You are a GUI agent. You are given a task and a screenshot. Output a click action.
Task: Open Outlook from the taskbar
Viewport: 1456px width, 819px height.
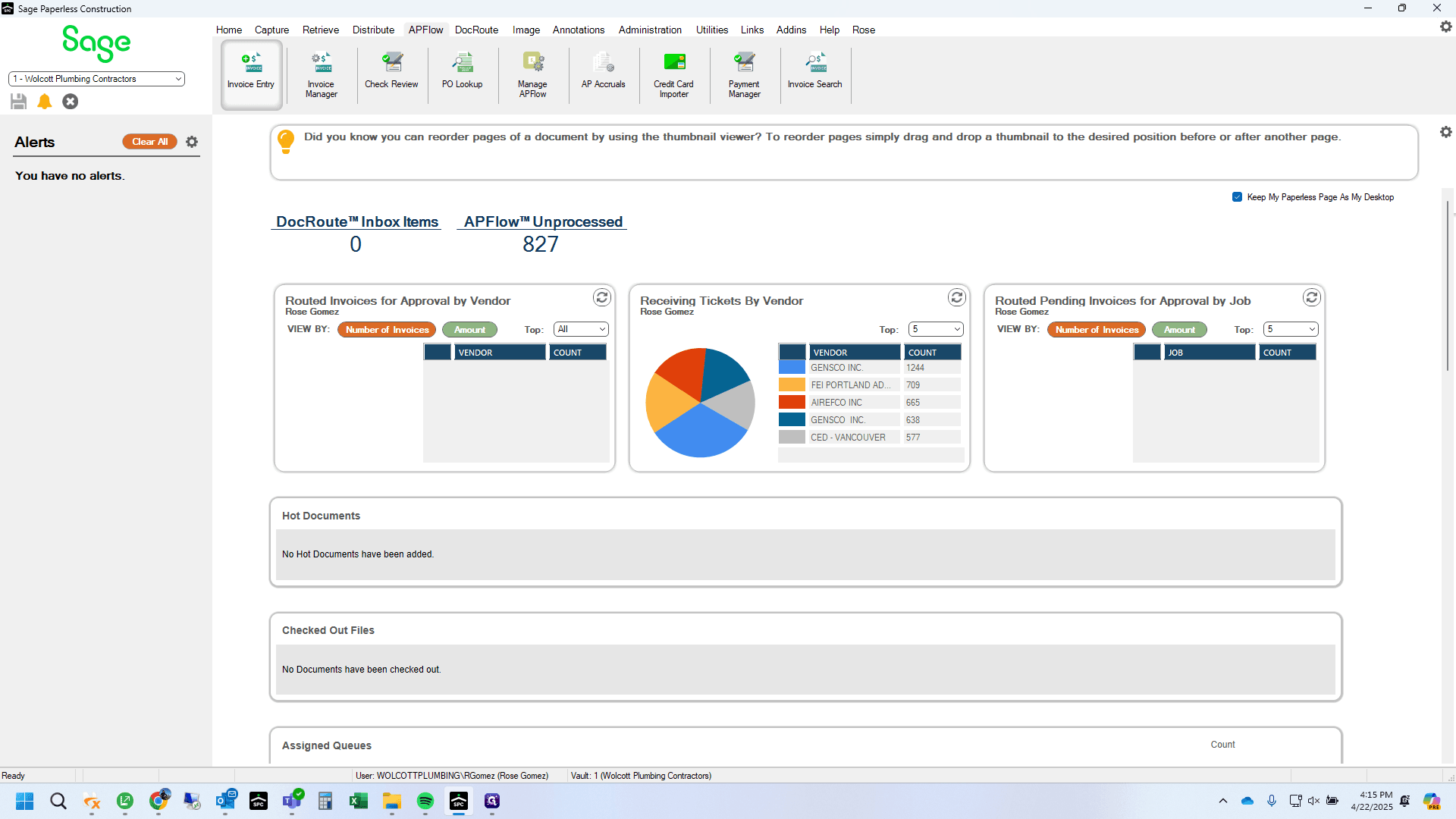pyautogui.click(x=225, y=801)
